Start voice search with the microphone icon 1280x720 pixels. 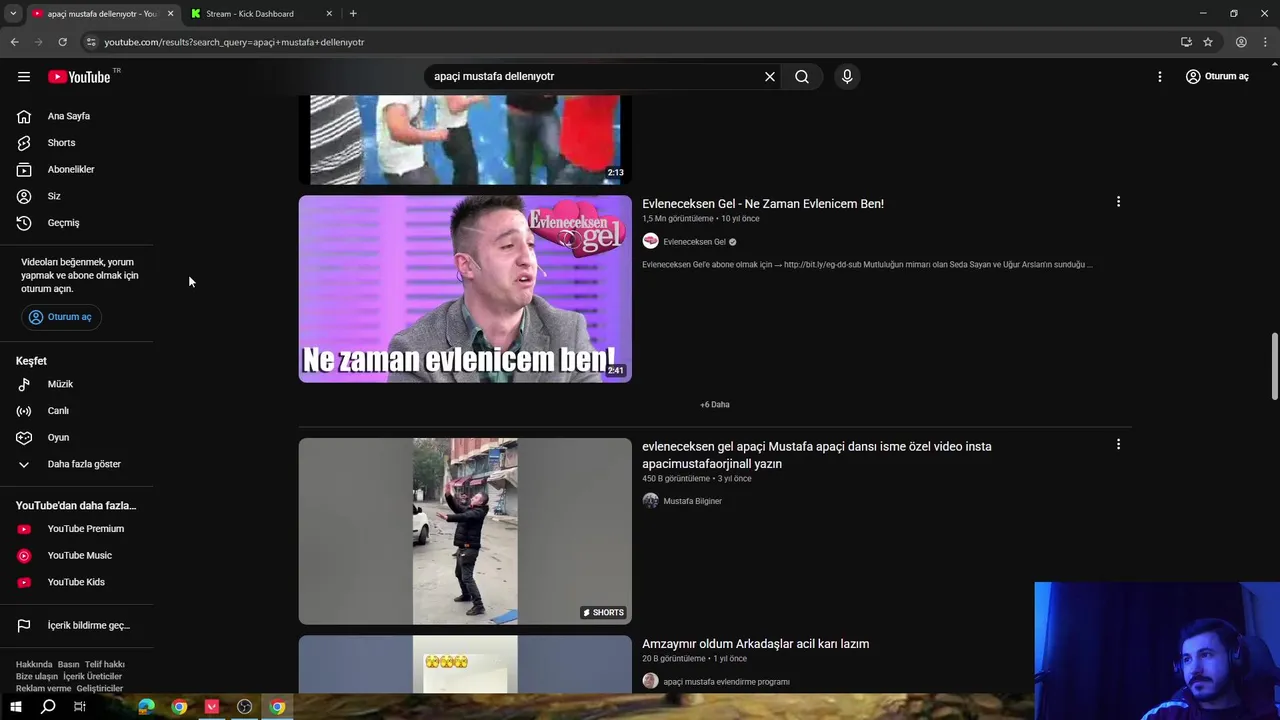[847, 77]
